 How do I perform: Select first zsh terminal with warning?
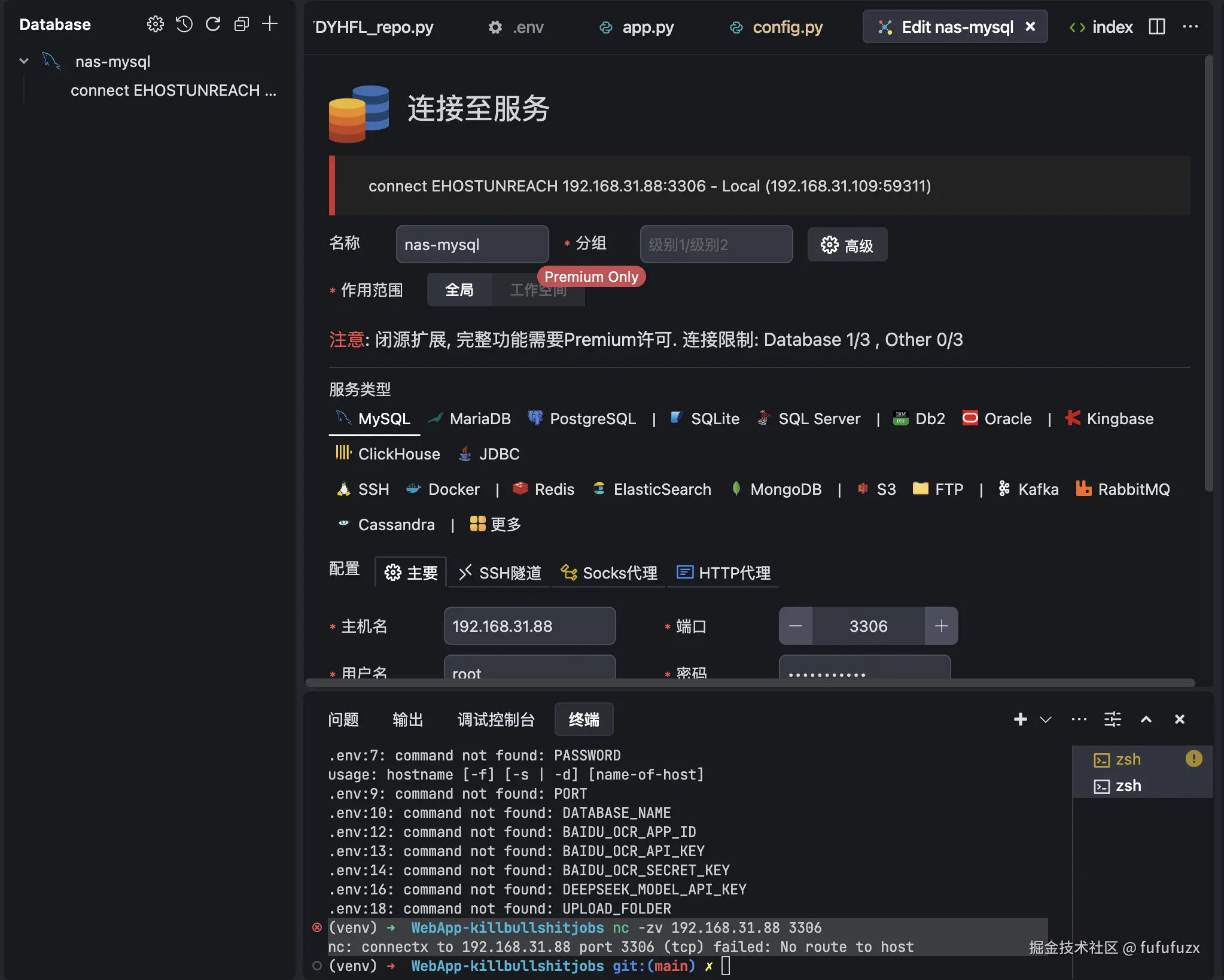pos(1143,759)
